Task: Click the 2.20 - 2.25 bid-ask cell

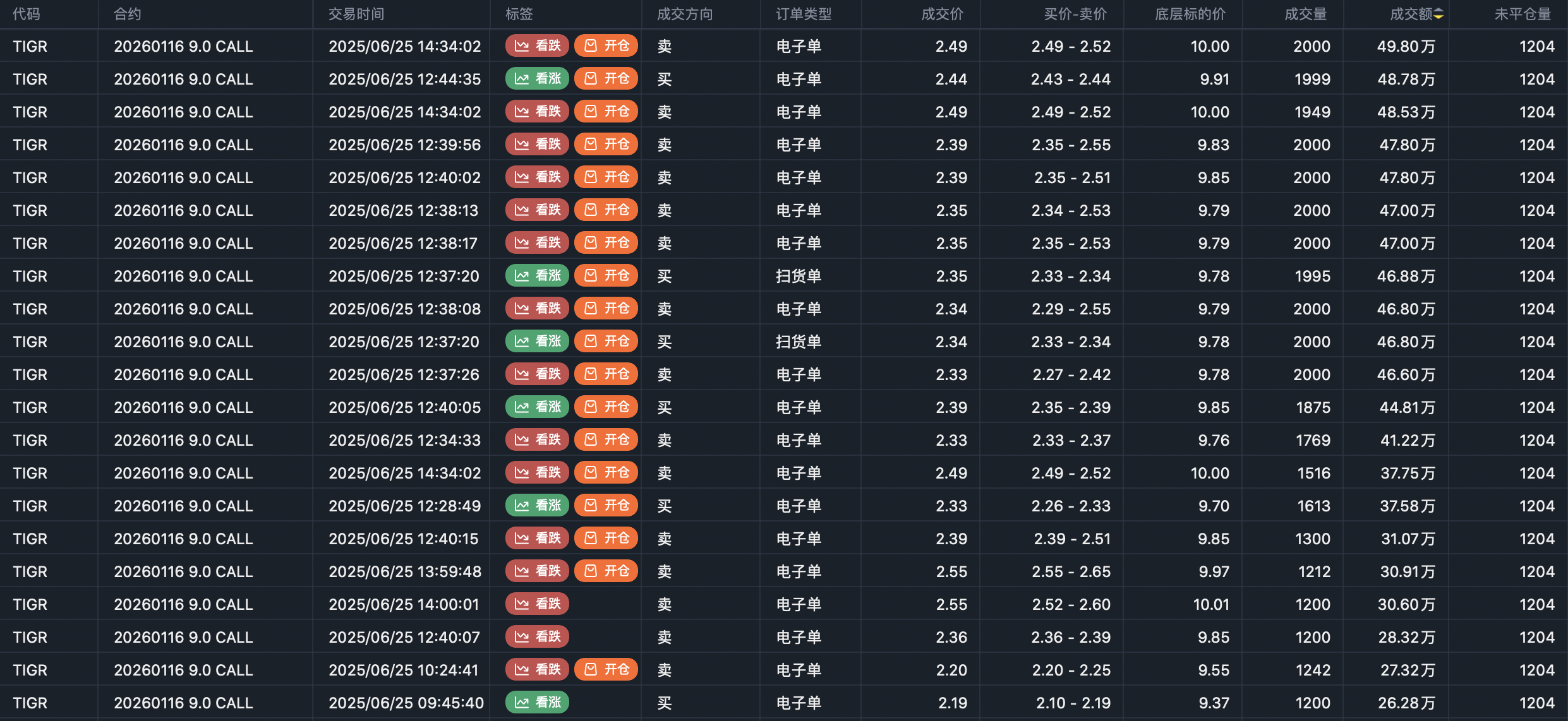Action: [x=1071, y=670]
